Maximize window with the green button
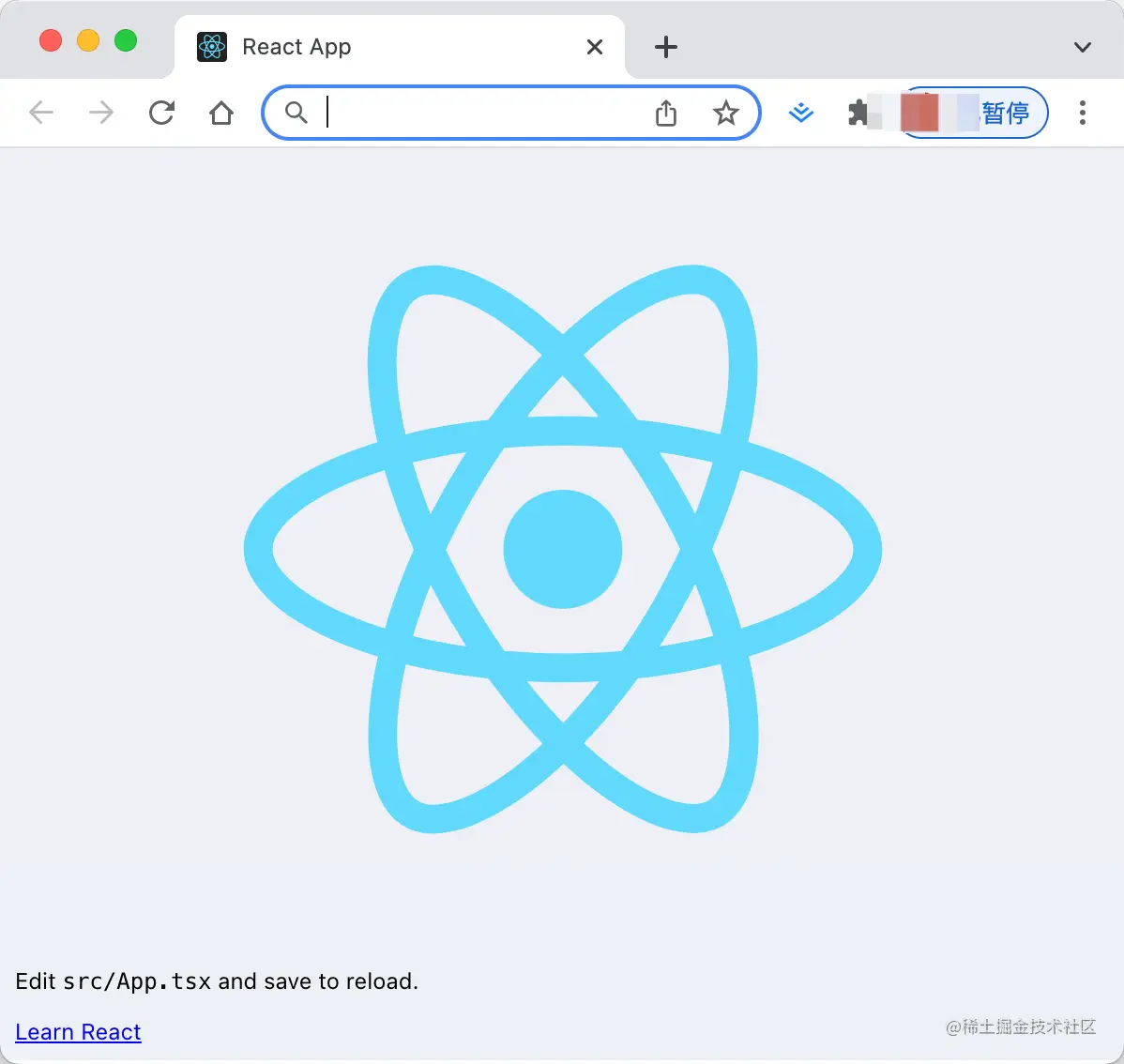1124x1064 pixels. tap(126, 40)
